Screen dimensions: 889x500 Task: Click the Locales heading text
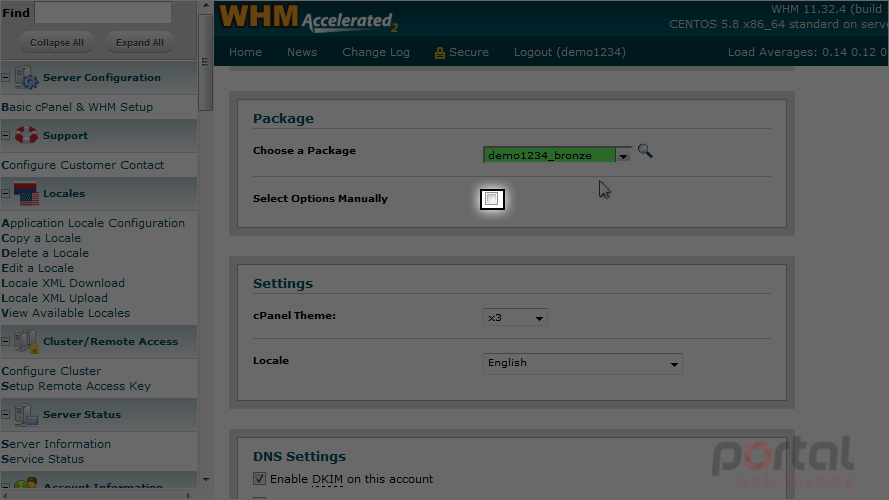[64, 194]
